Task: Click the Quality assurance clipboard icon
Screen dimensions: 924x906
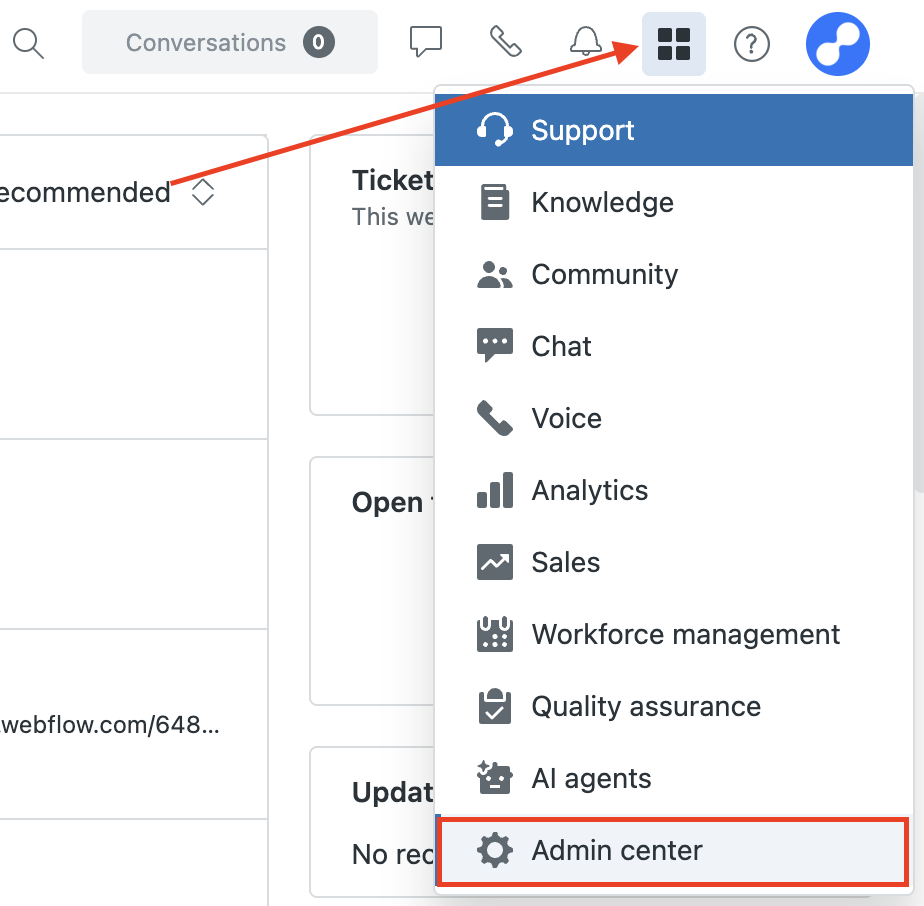Action: tap(494, 706)
